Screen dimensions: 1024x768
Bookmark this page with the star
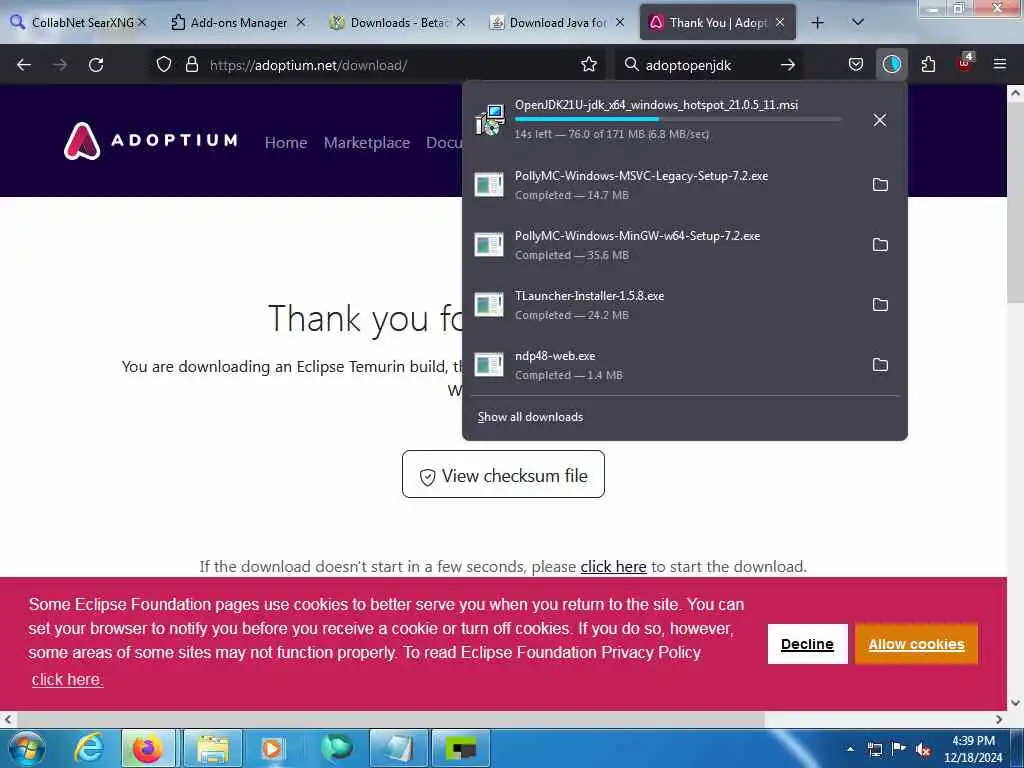[588, 65]
